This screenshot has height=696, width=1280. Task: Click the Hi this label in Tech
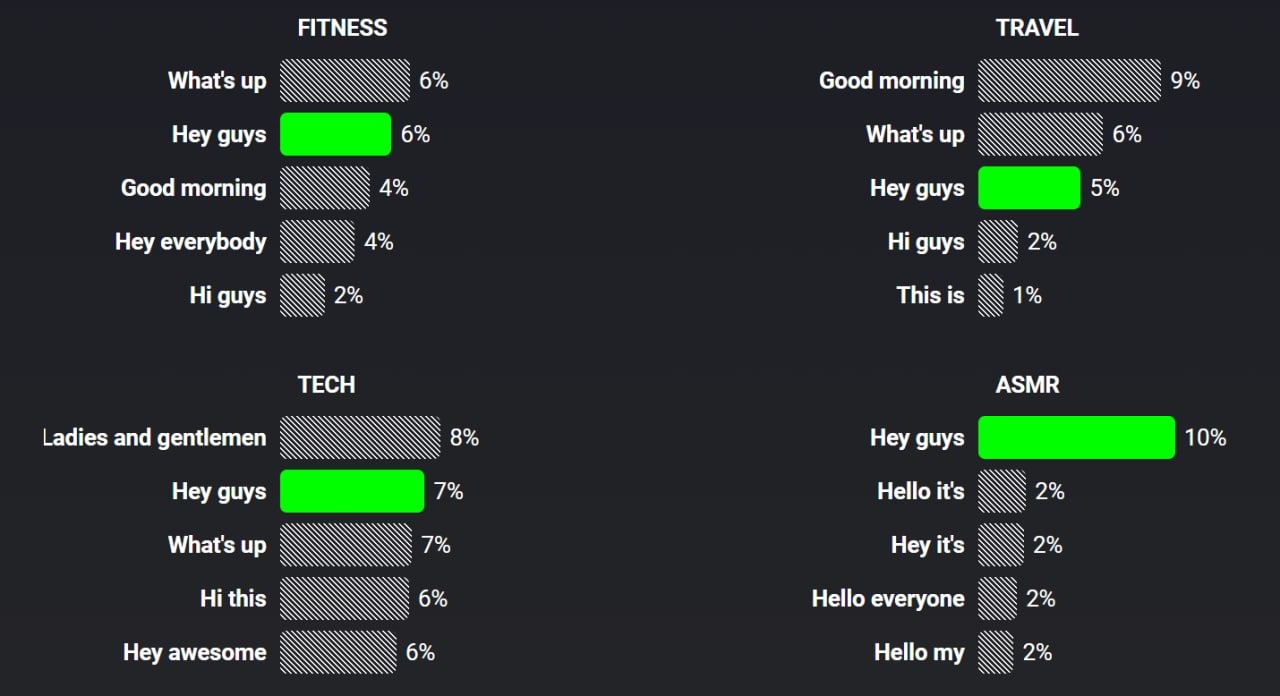click(x=233, y=598)
